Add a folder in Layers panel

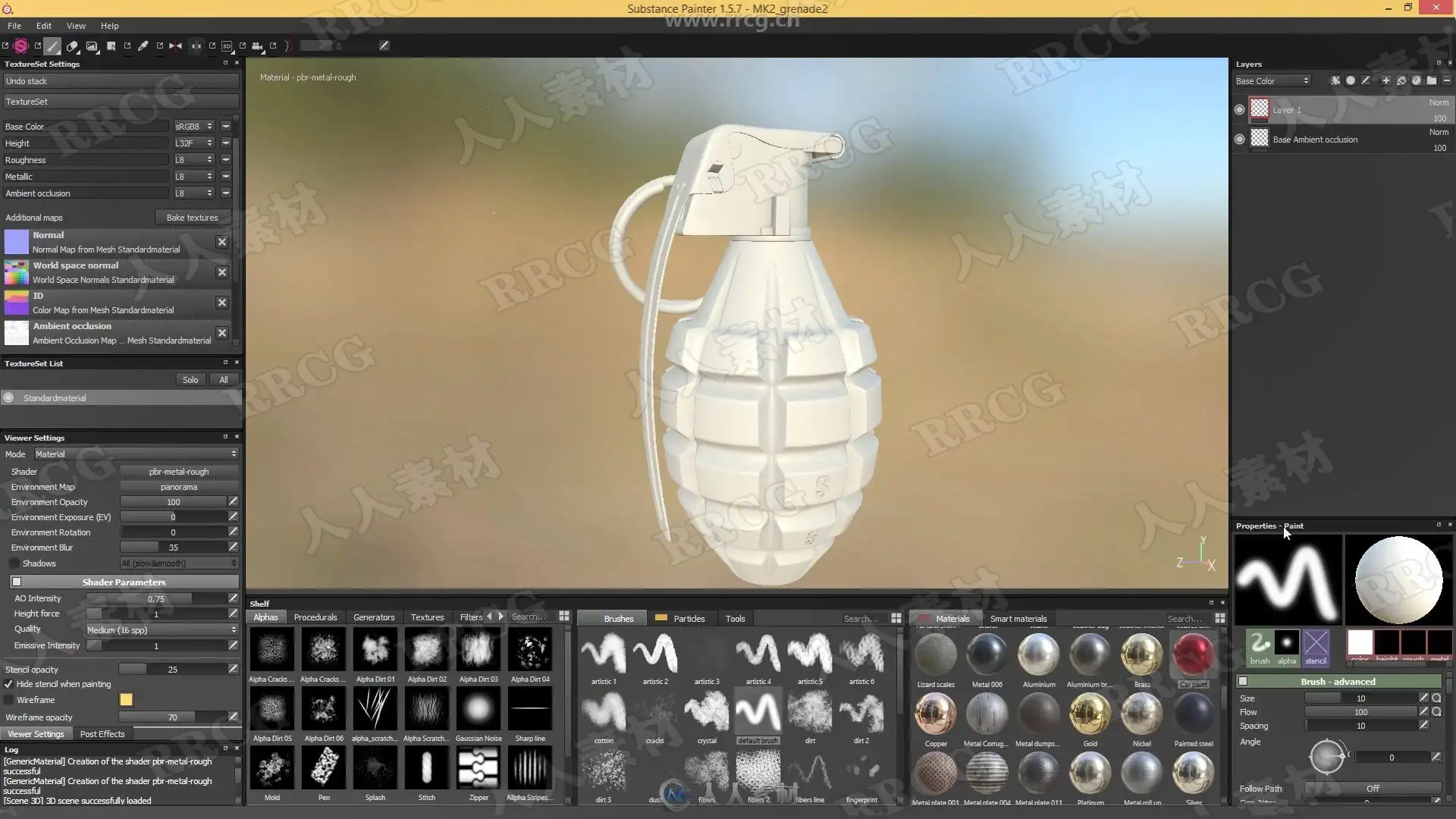click(1431, 80)
